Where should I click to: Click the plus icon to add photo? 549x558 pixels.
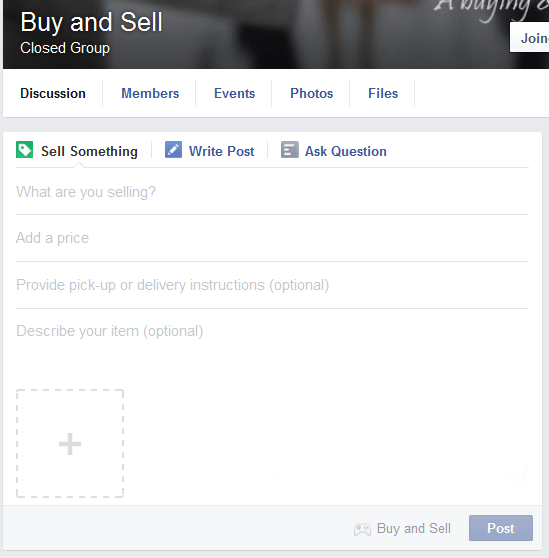click(70, 444)
